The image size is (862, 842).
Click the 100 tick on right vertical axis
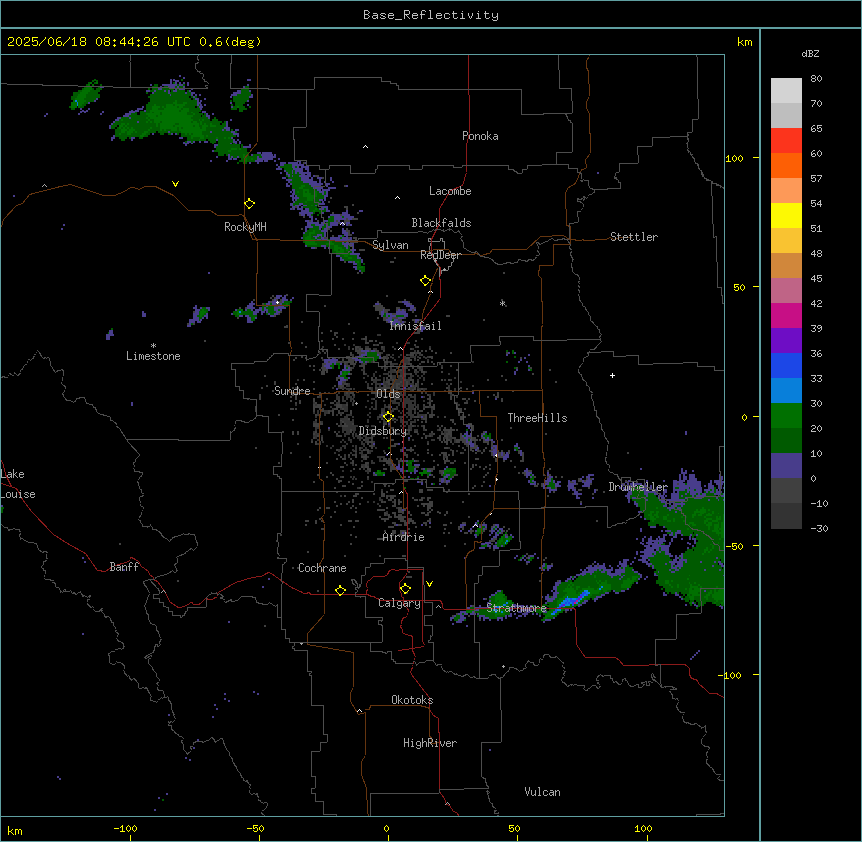[734, 158]
